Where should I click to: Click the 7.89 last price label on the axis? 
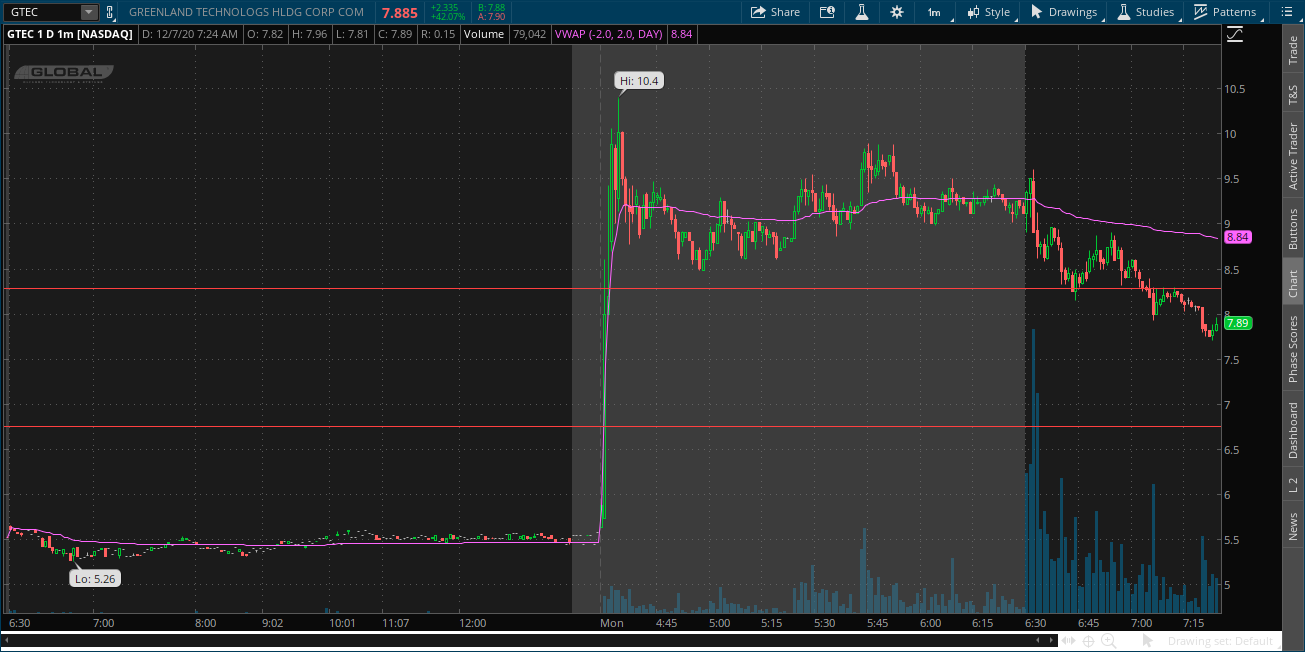(1238, 323)
